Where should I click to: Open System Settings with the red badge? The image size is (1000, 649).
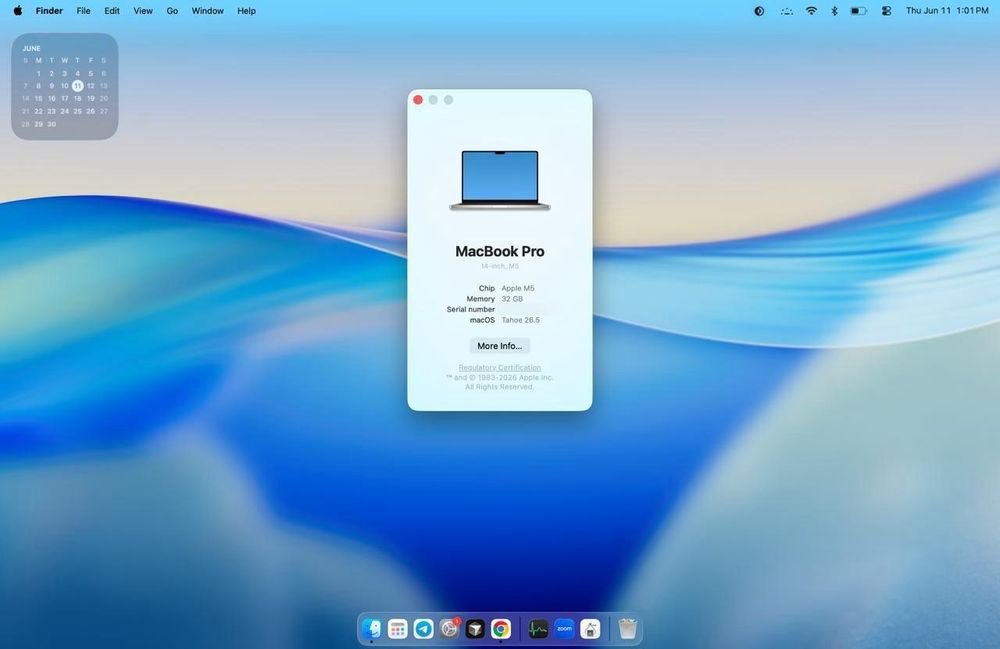pos(450,629)
